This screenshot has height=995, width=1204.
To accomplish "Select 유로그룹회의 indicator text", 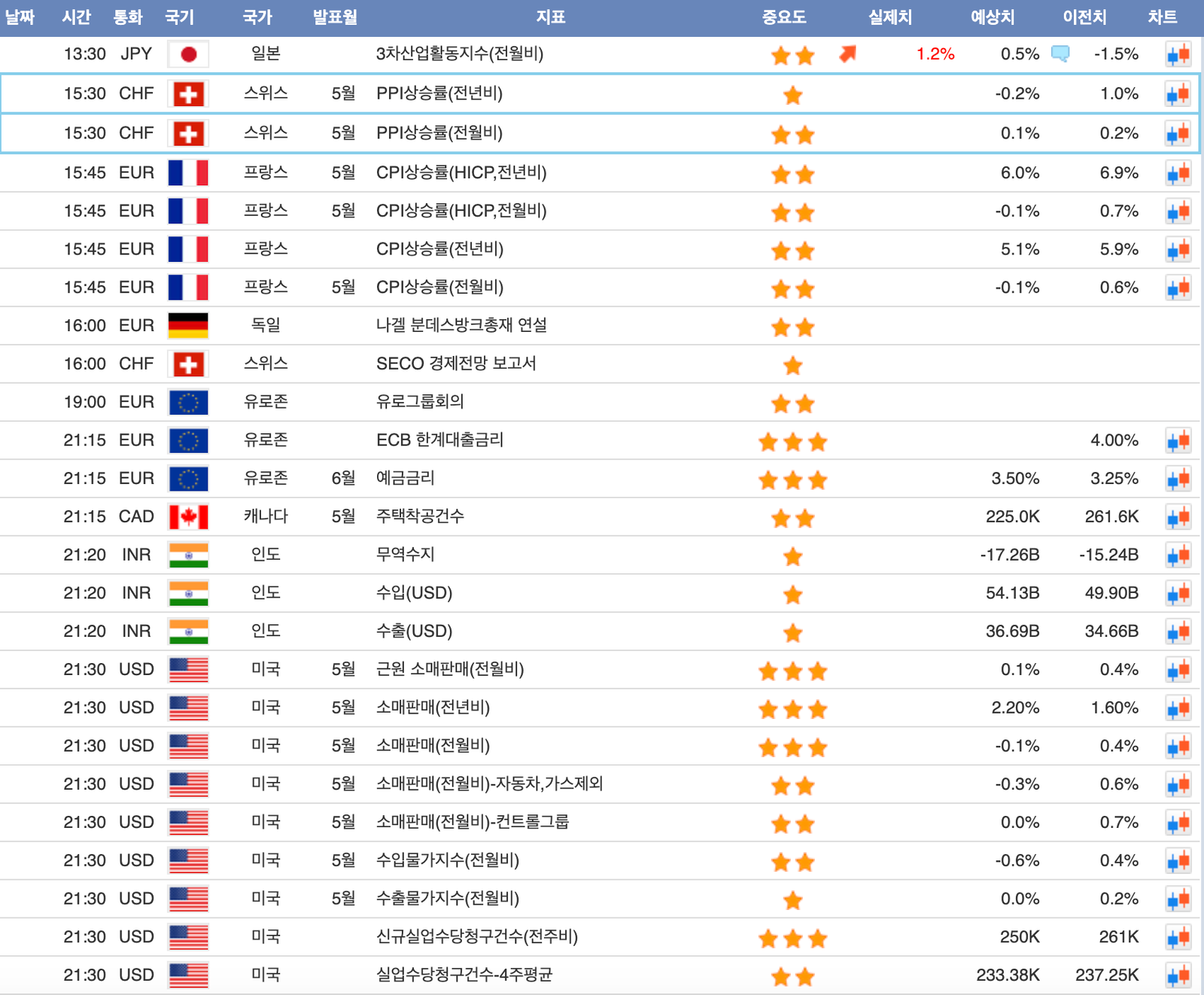I will coord(420,402).
